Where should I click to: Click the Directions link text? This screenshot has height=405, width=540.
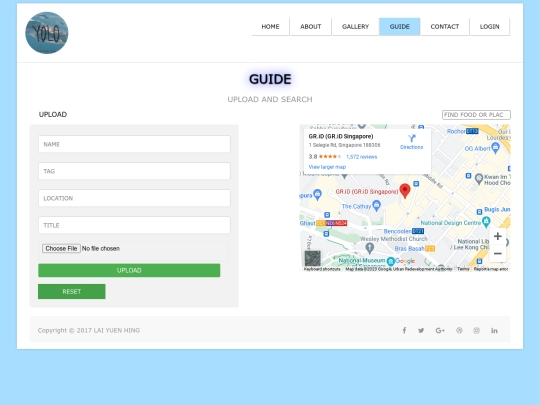412,147
